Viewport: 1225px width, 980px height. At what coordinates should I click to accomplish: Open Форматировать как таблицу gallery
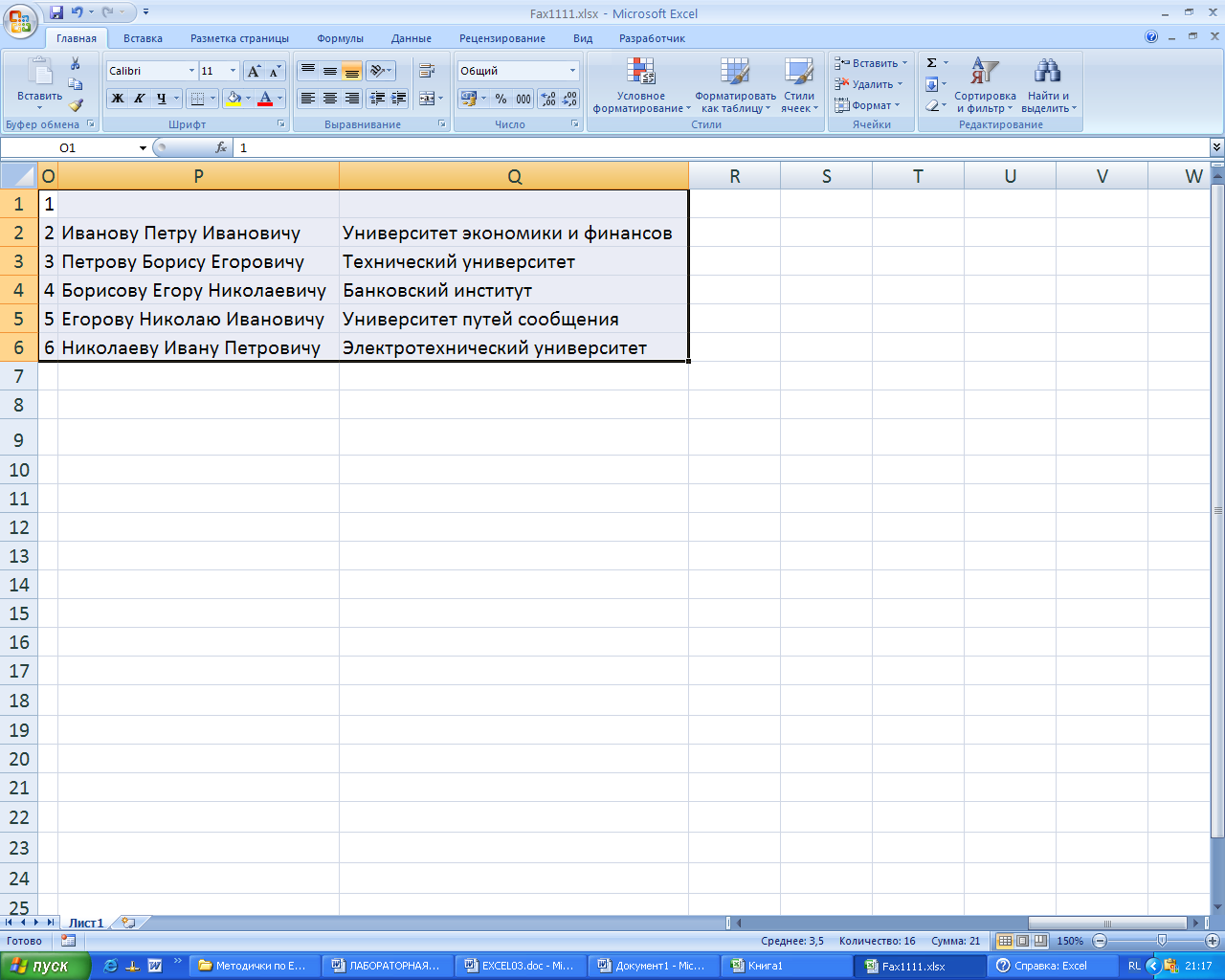(735, 86)
